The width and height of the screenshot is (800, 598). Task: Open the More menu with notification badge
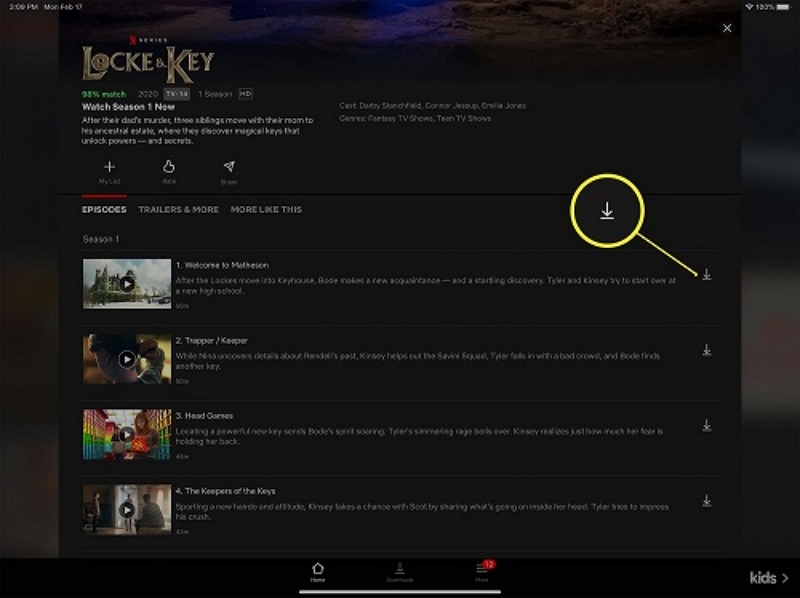pos(483,572)
